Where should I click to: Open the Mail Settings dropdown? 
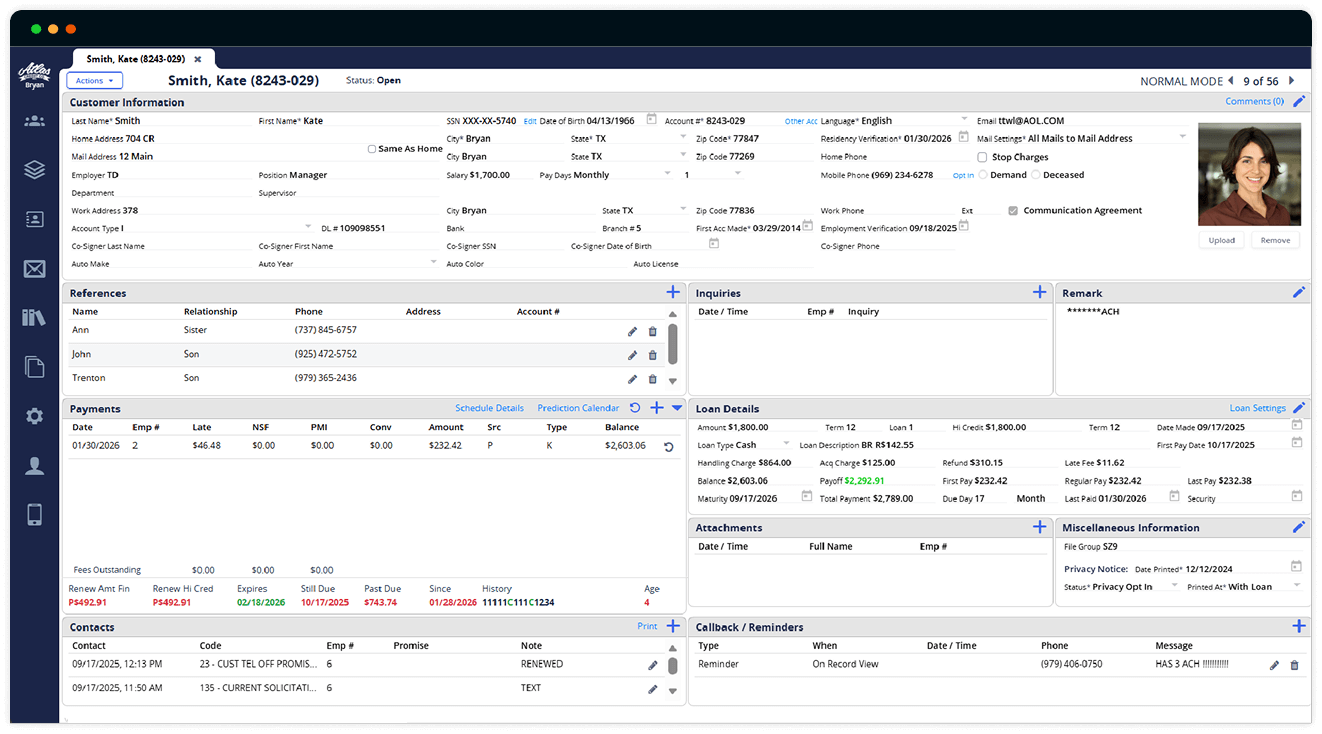point(1182,137)
